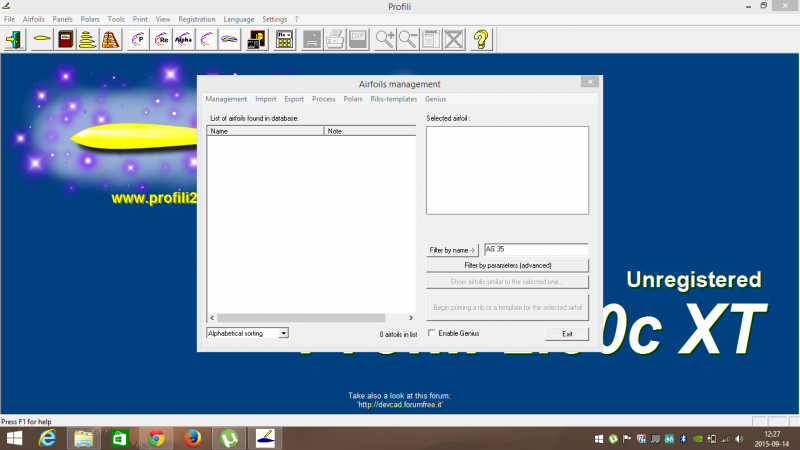The image size is (800, 450).
Task: Open the Alphabetical sorting dropdown
Action: pos(247,333)
